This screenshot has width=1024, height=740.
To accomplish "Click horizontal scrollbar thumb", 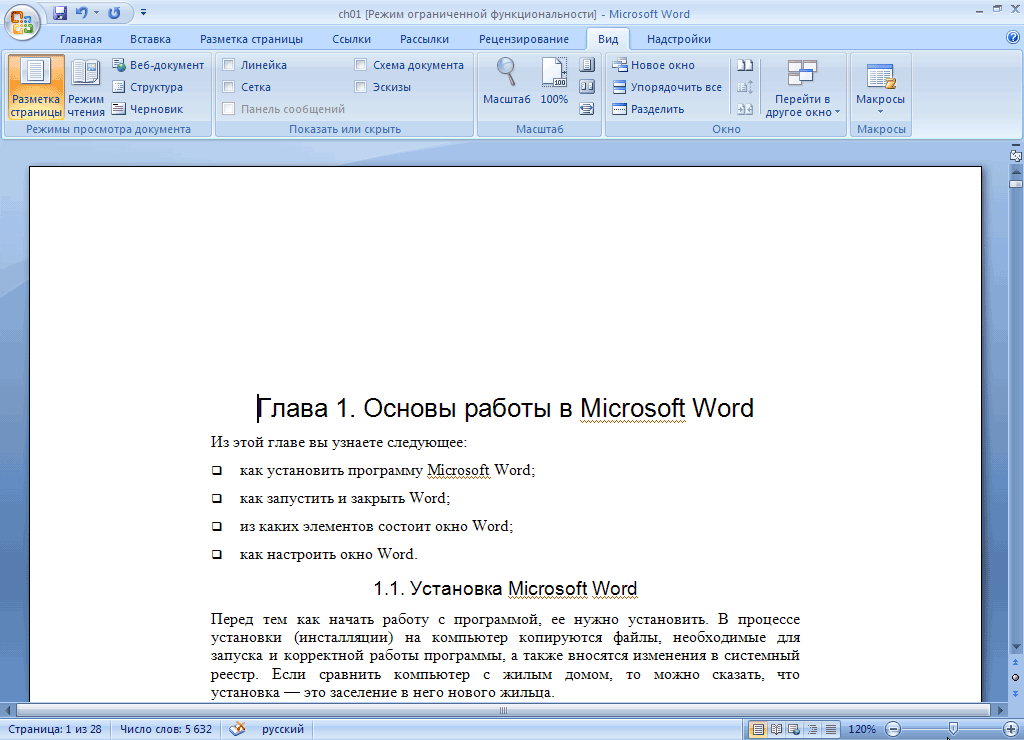I will point(503,710).
